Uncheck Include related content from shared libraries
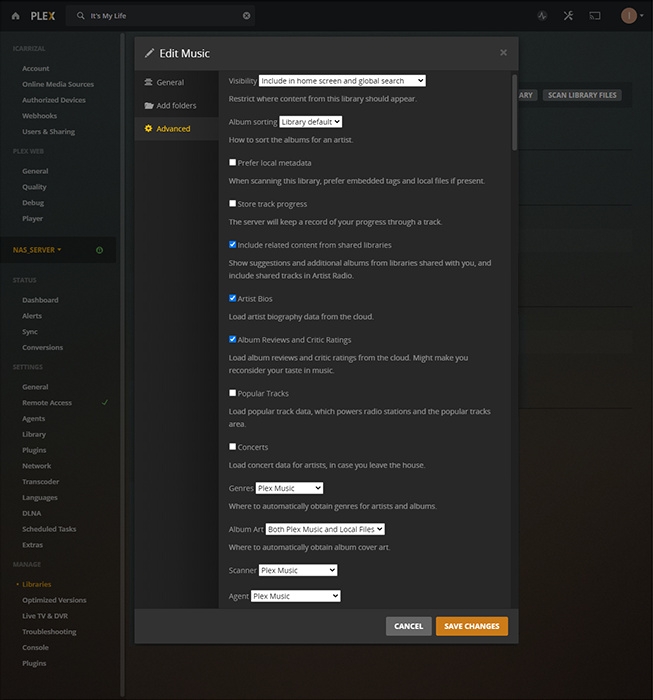The height and width of the screenshot is (700, 653). pyautogui.click(x=233, y=245)
